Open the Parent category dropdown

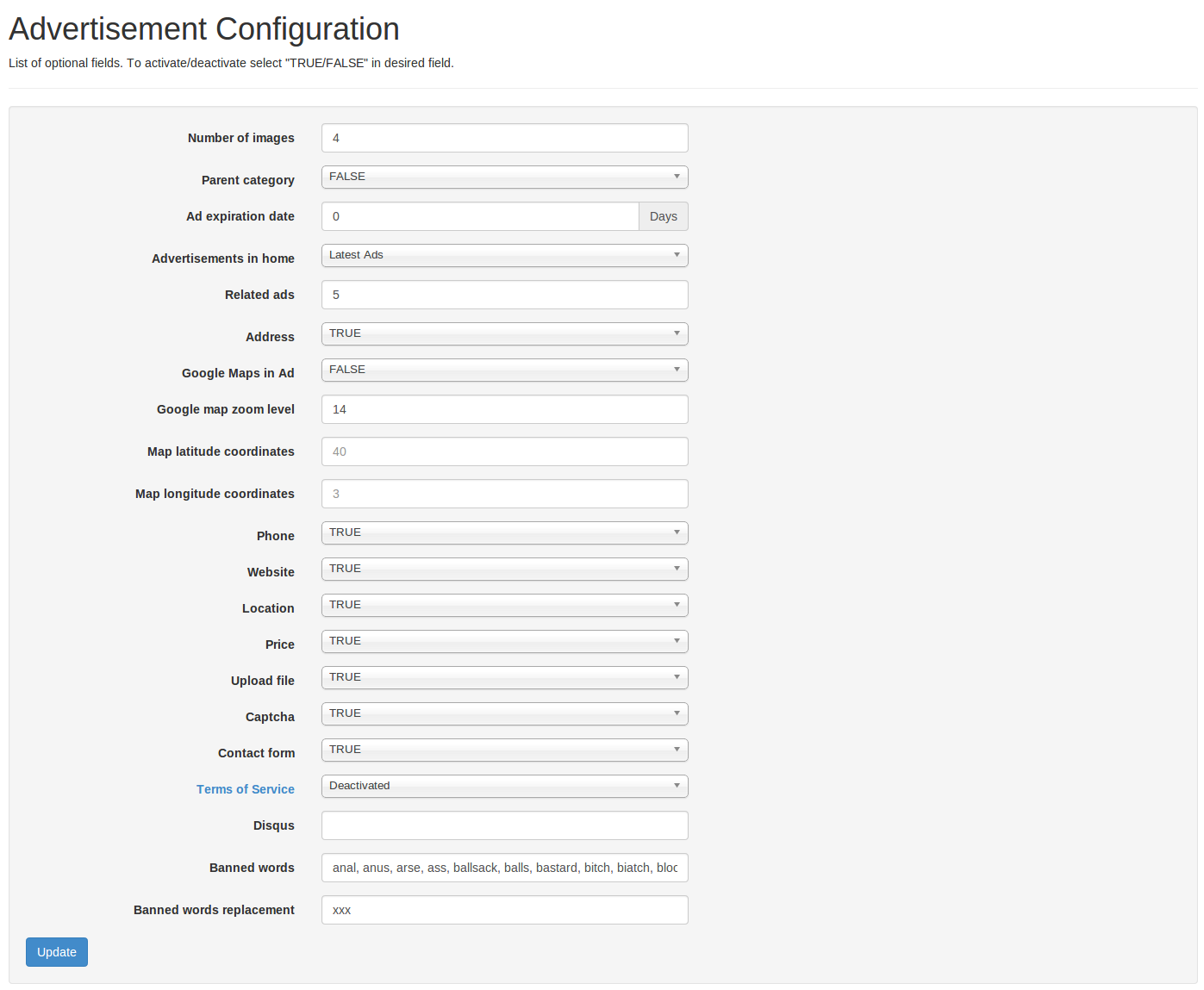click(504, 177)
